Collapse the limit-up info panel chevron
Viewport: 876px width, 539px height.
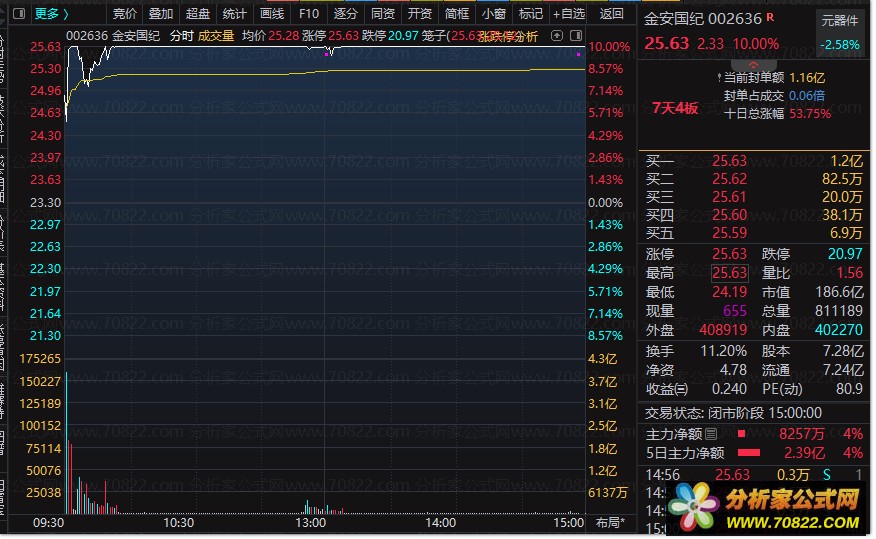(753, 65)
